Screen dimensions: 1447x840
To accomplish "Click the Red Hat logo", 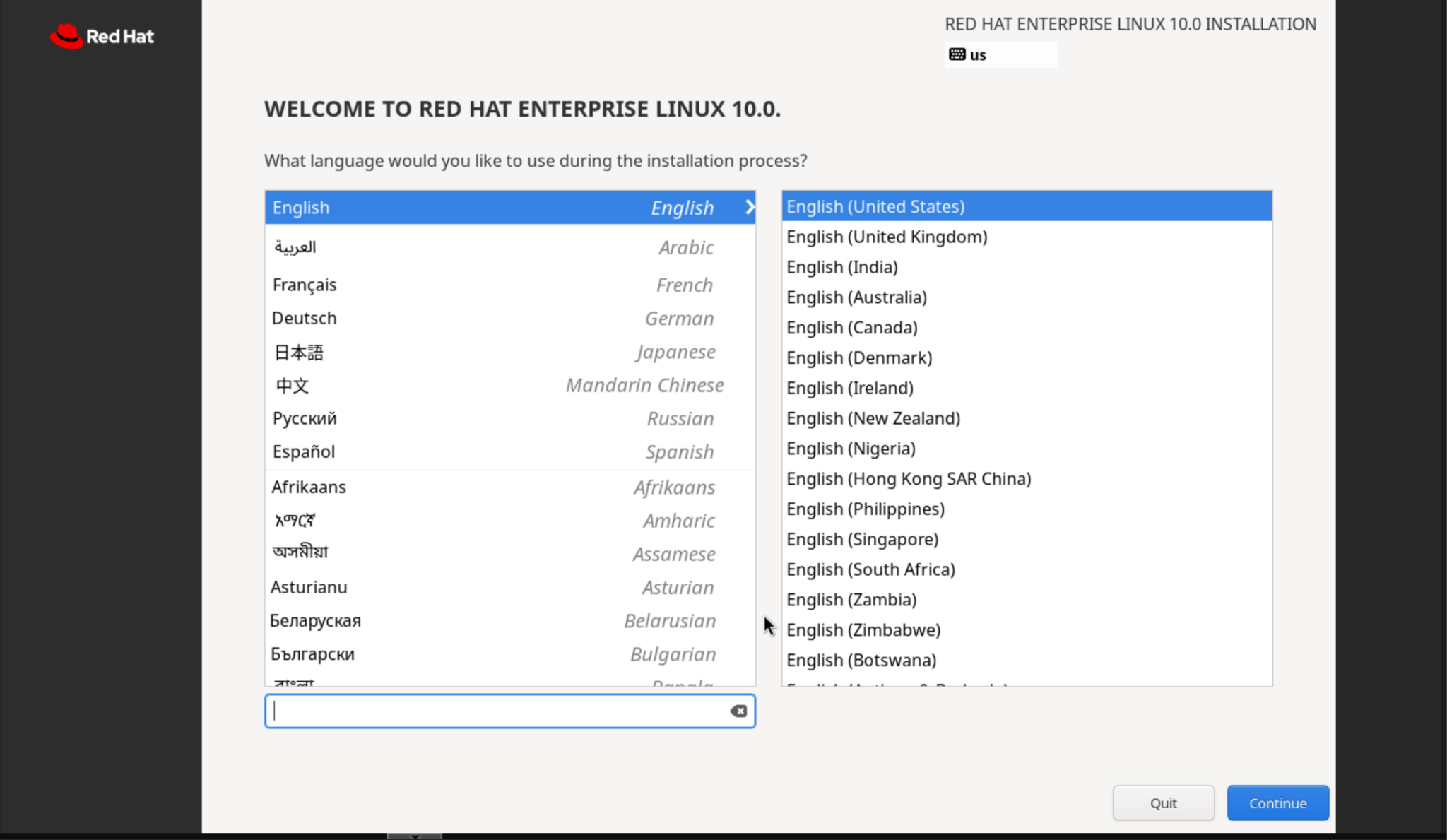I will tap(101, 36).
